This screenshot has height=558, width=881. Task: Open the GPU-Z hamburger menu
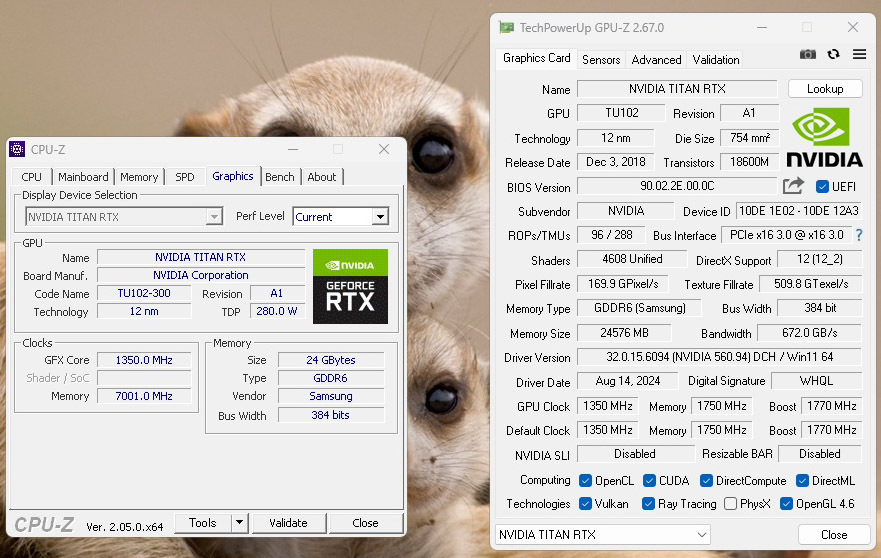coord(859,54)
